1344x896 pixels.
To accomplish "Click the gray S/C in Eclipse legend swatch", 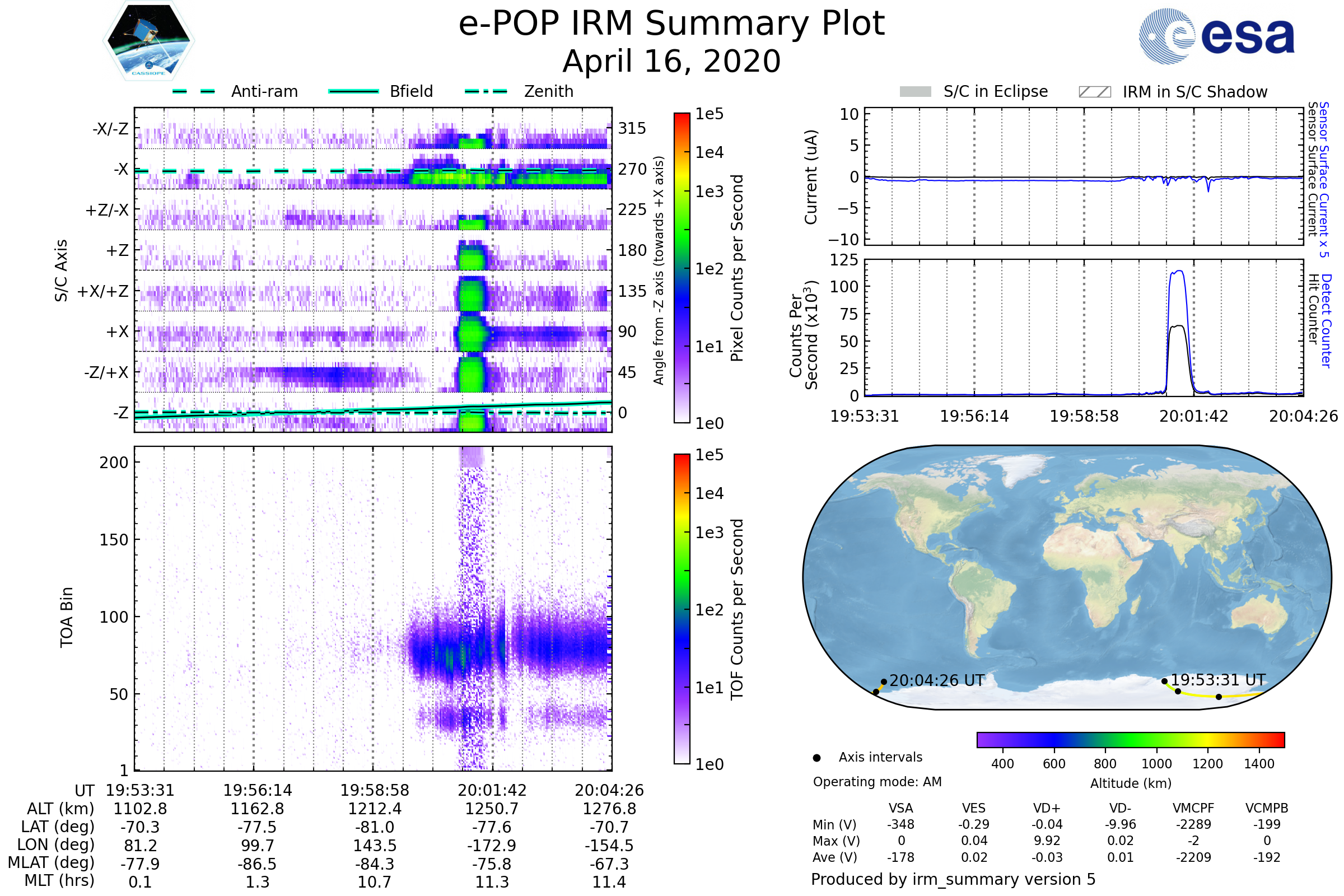I will (x=915, y=92).
